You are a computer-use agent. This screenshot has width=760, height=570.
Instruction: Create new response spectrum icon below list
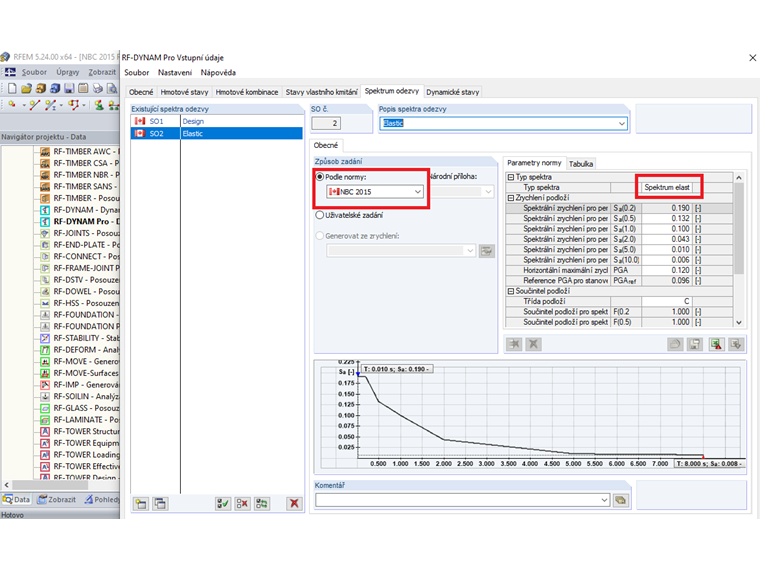[x=141, y=504]
